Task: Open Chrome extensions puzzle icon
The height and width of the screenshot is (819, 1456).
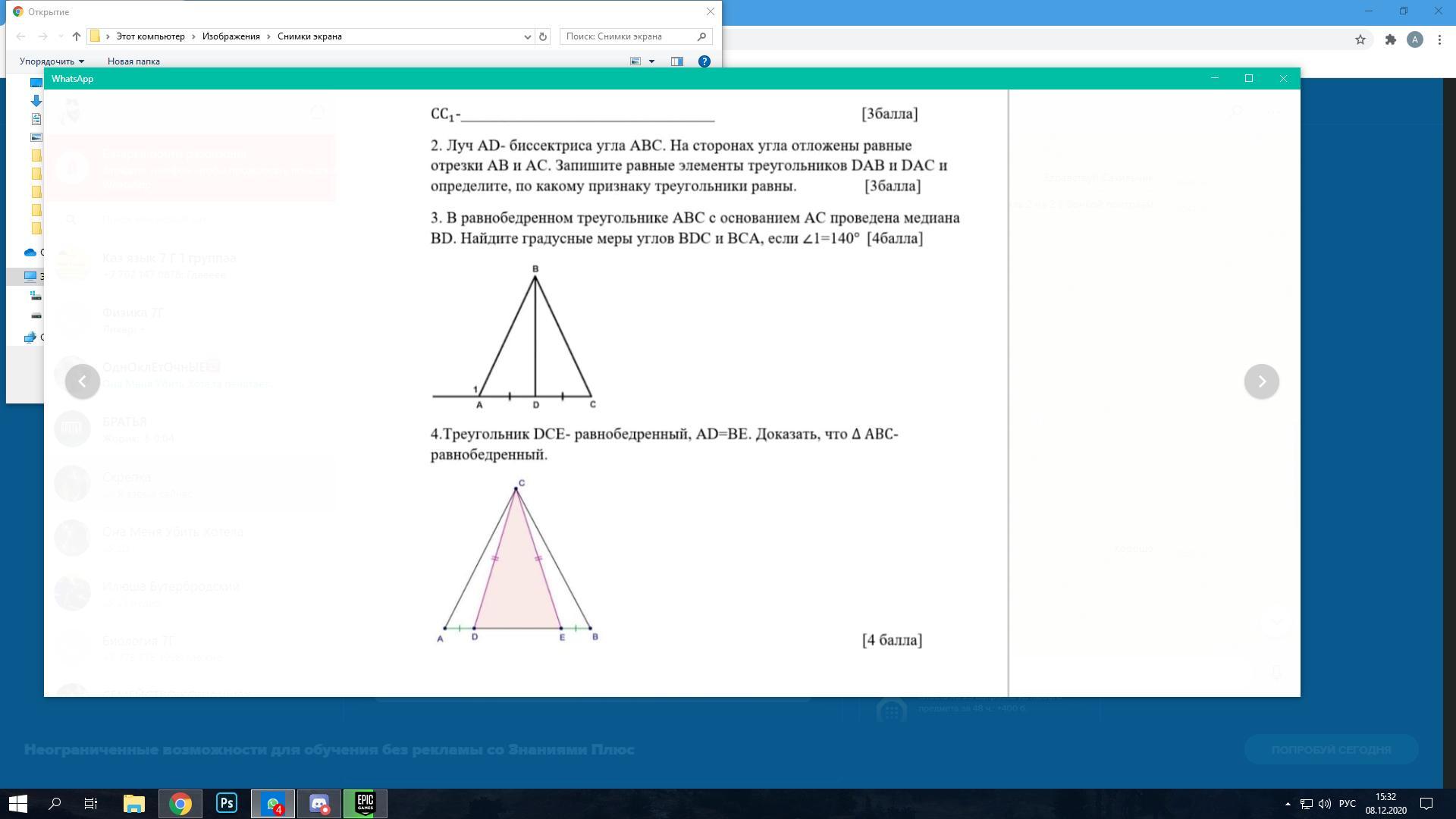Action: pos(1390,39)
